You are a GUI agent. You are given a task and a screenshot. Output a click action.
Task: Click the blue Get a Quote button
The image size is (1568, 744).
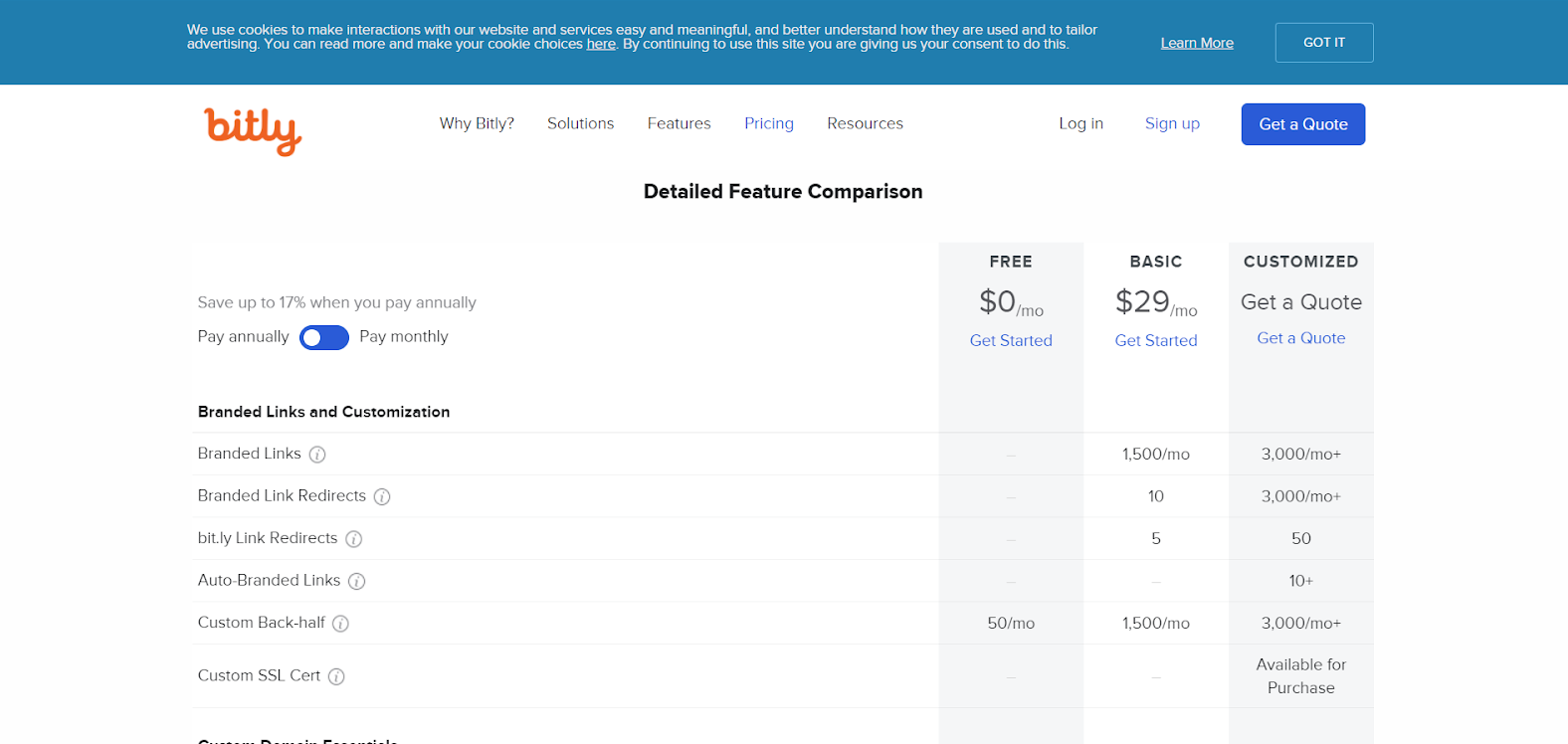point(1303,124)
